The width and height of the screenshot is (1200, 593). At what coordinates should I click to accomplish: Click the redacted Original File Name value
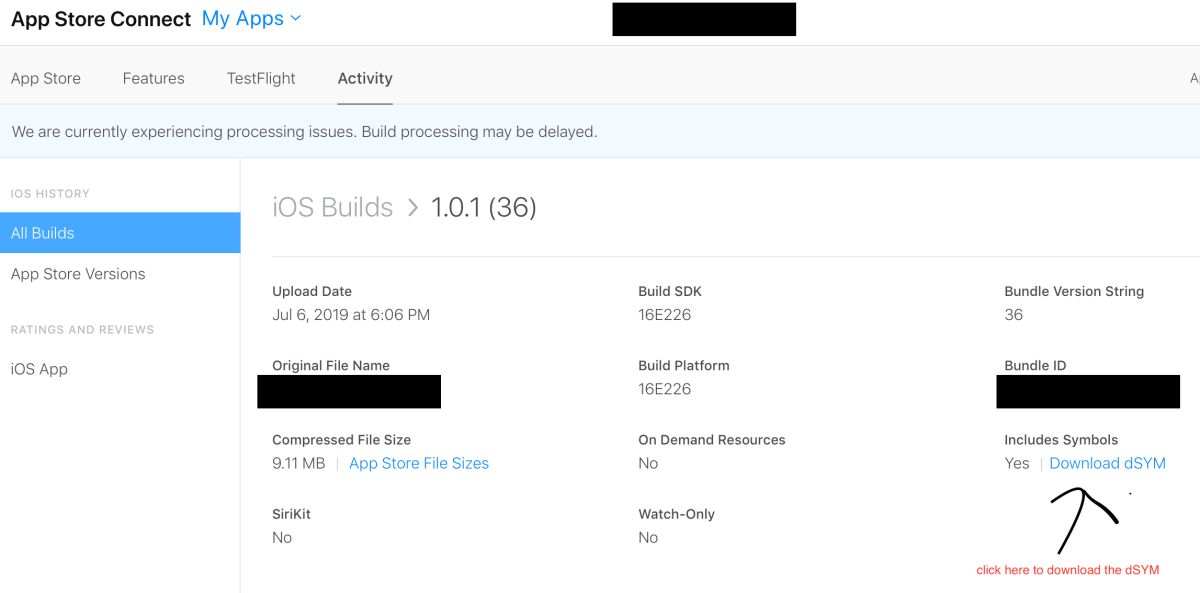[349, 391]
